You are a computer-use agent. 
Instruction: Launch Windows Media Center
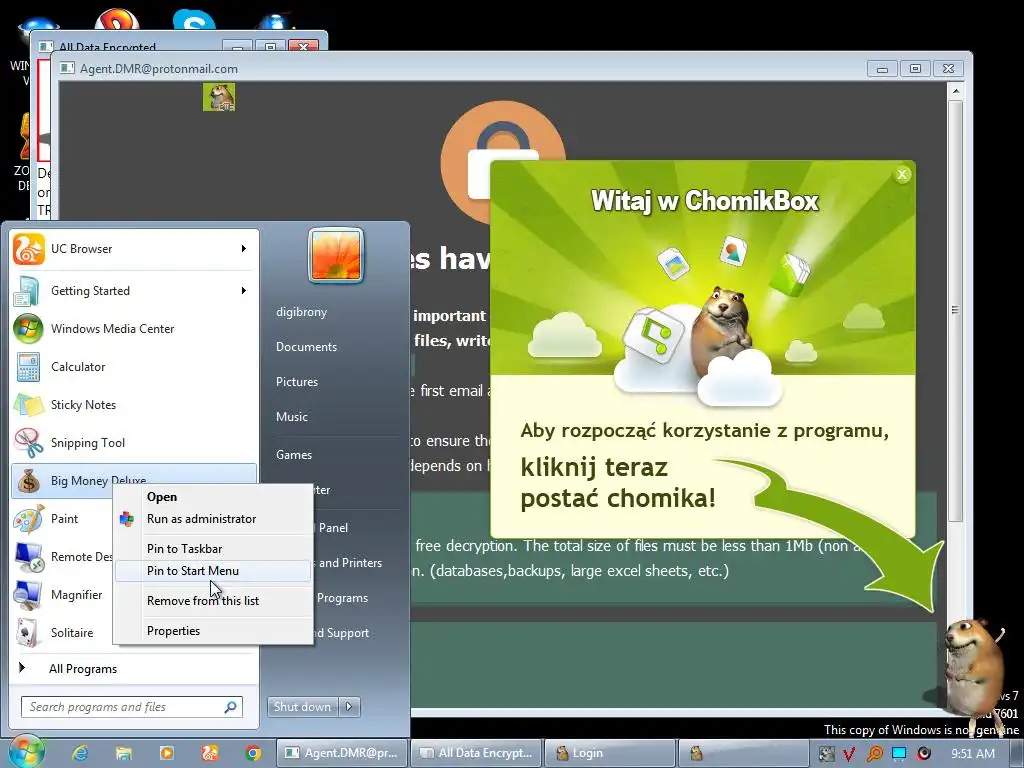[x=134, y=328]
